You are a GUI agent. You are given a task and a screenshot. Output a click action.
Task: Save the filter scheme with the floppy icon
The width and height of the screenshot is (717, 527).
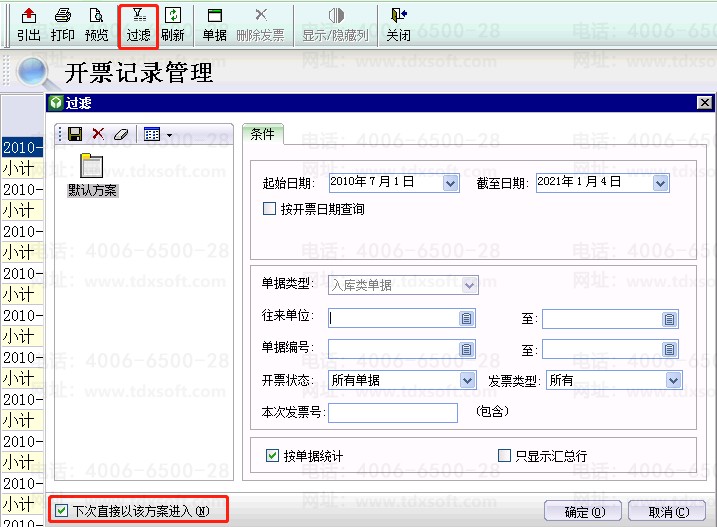tap(75, 134)
